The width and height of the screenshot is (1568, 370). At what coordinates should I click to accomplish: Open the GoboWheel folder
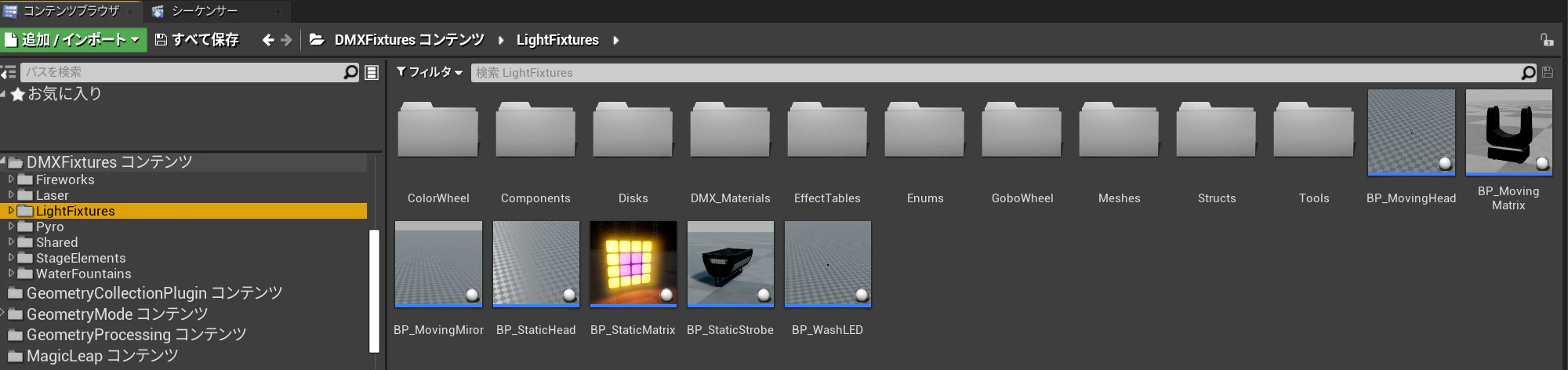click(x=1022, y=149)
